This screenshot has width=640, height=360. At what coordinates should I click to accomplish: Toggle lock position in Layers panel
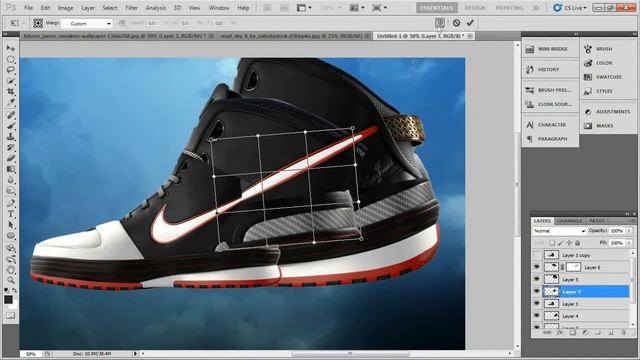[569, 243]
